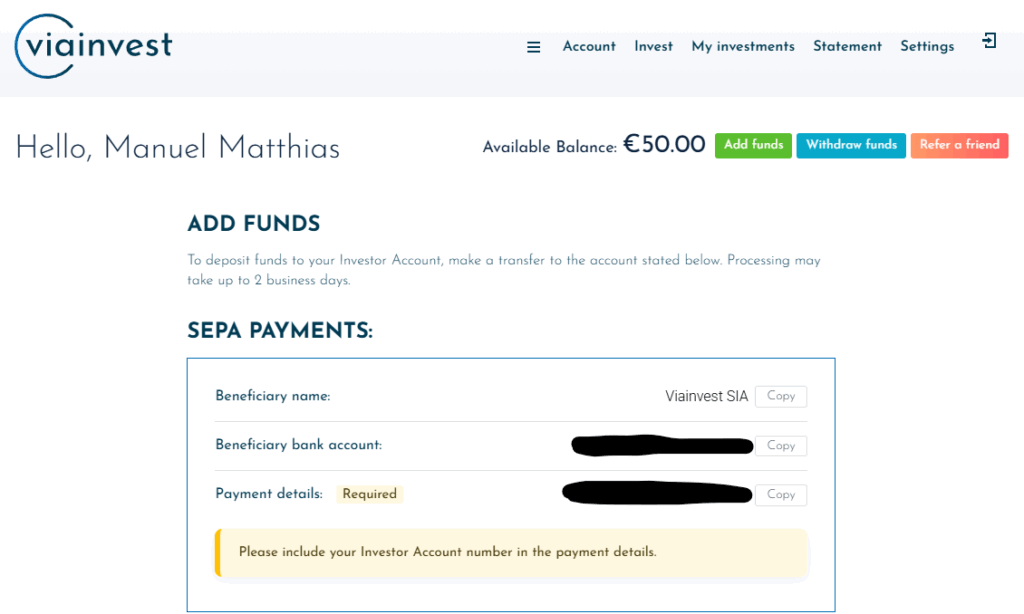Open Settings from the top navigation
This screenshot has height=614, width=1024.
(x=927, y=47)
